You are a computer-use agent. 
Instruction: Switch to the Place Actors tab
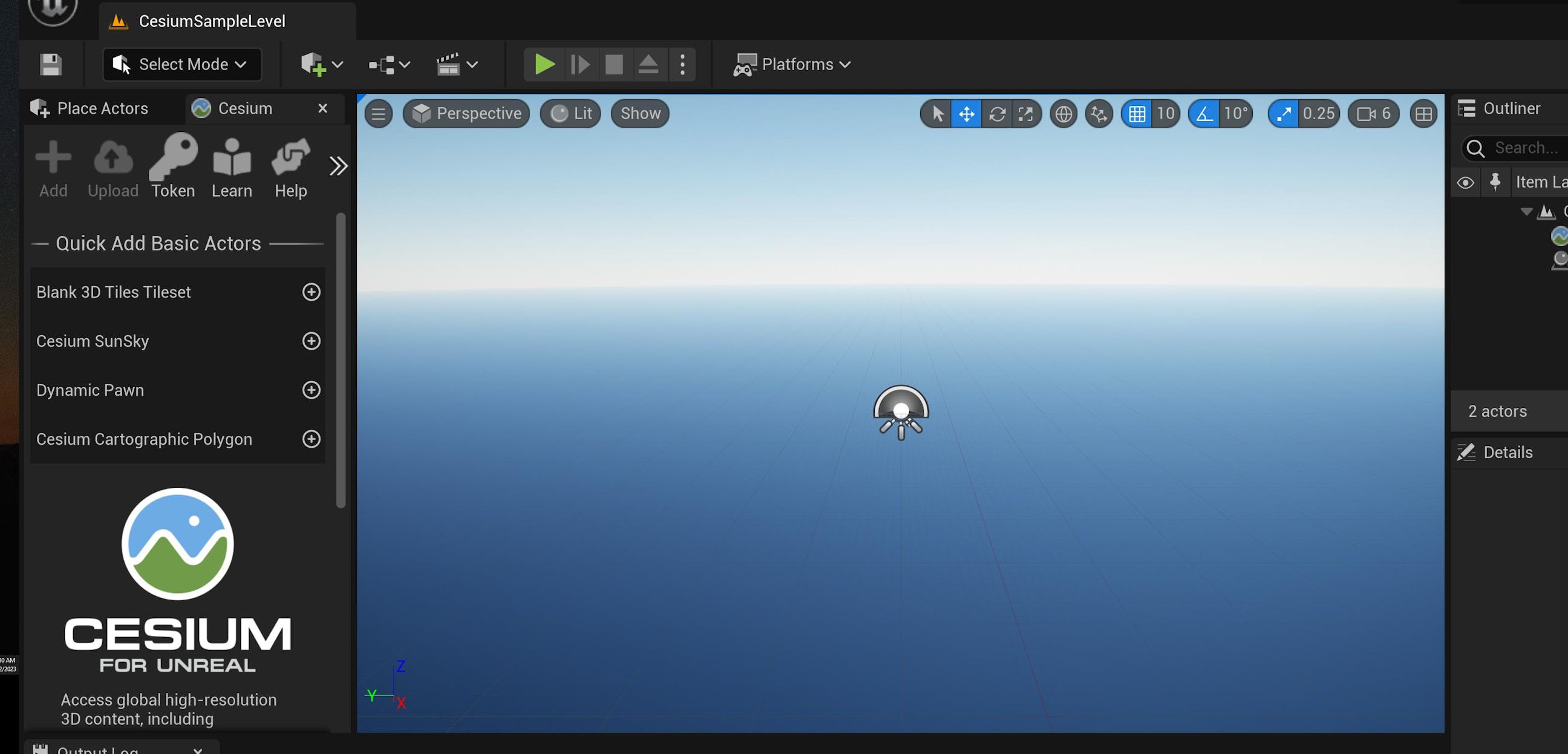coord(102,108)
